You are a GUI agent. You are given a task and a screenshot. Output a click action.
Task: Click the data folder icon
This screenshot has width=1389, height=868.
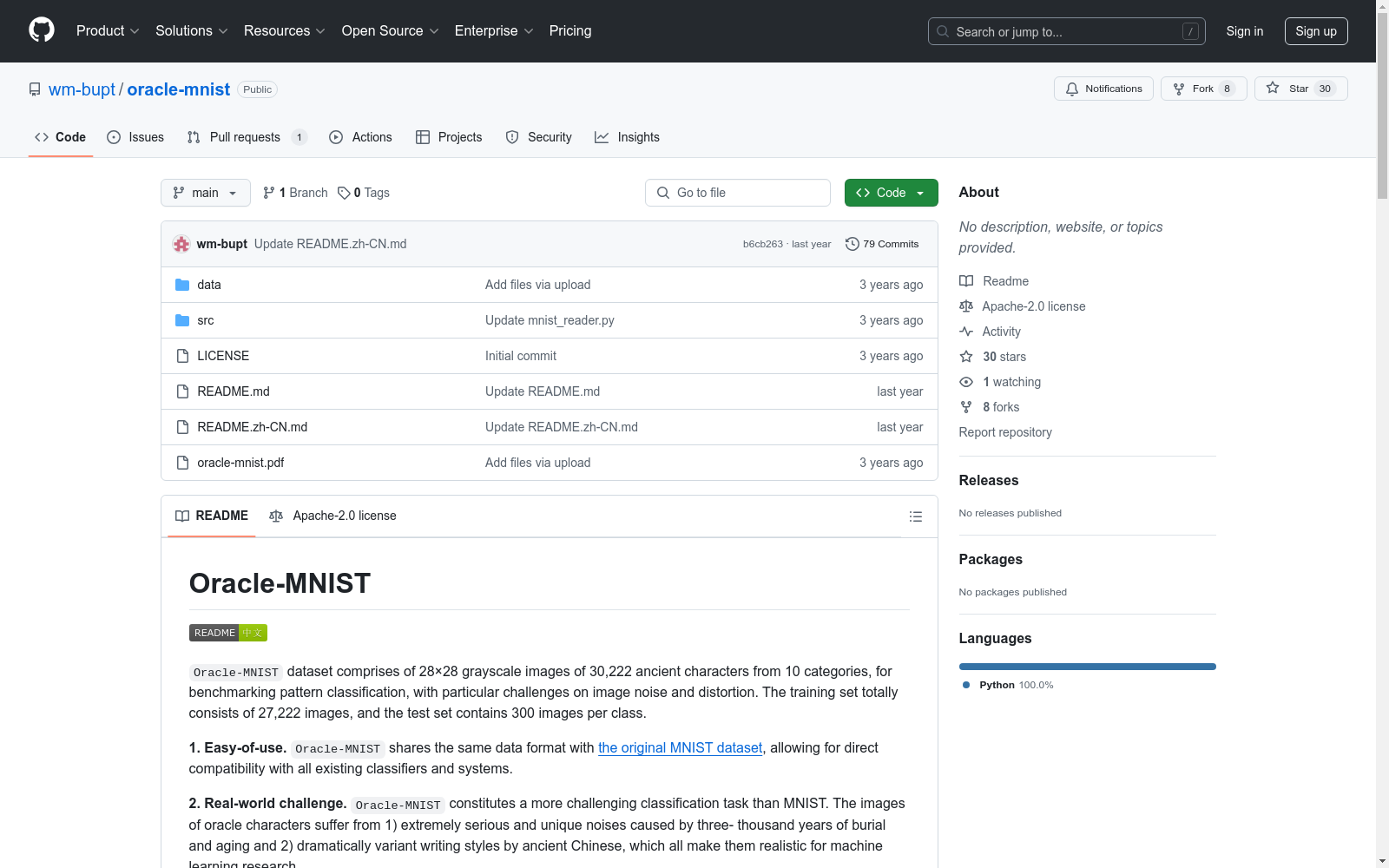click(182, 285)
